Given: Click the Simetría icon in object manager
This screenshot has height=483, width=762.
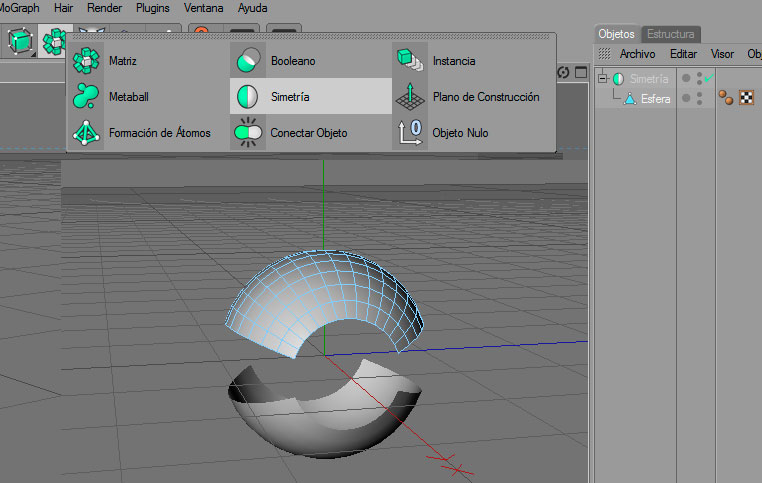Looking at the screenshot, I should coord(618,78).
